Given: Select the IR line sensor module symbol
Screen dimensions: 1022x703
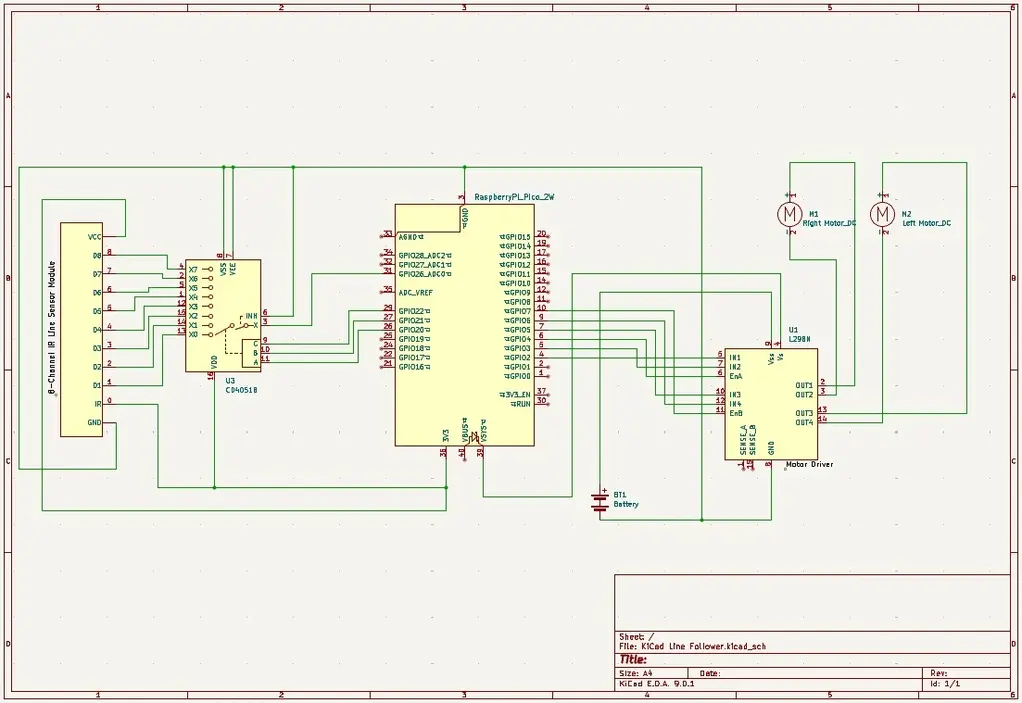Looking at the screenshot, I should click(81, 330).
